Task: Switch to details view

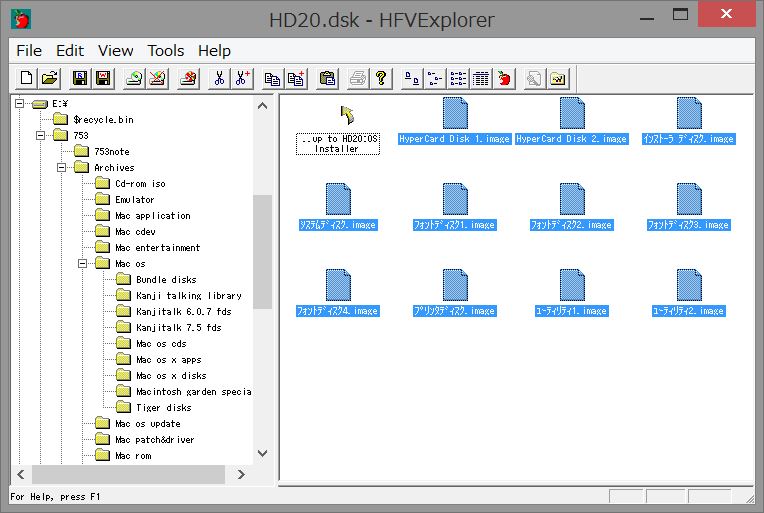Action: [481, 78]
